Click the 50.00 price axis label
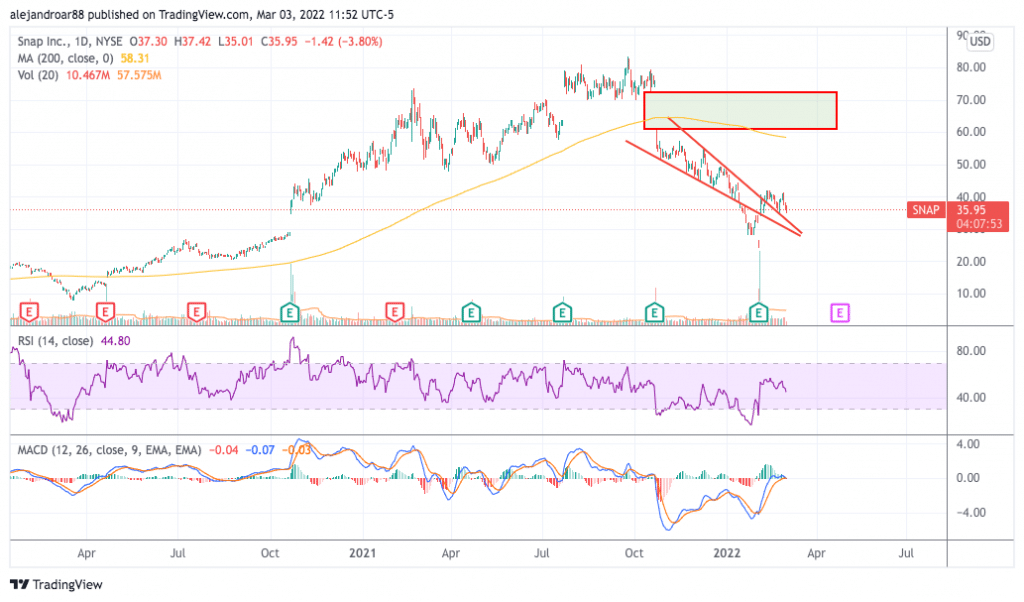The height and width of the screenshot is (602, 1024). (x=971, y=165)
